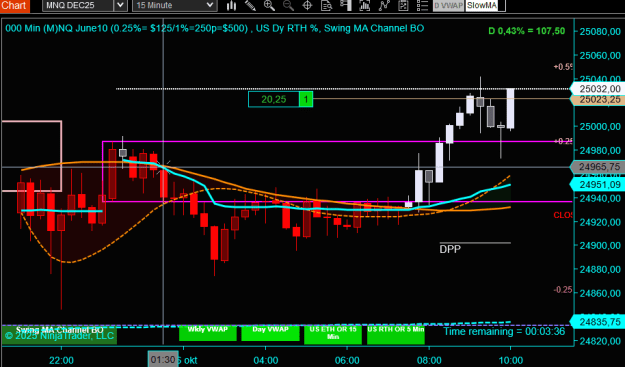
Task: Click the DPP level label
Action: pyautogui.click(x=450, y=249)
